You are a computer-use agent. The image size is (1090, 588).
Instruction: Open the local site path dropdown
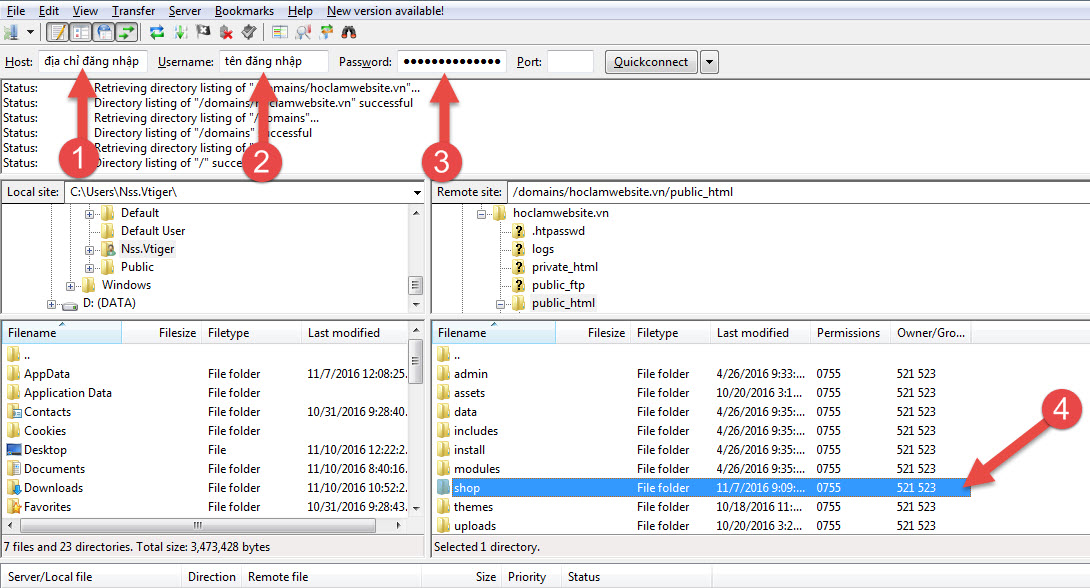(417, 191)
